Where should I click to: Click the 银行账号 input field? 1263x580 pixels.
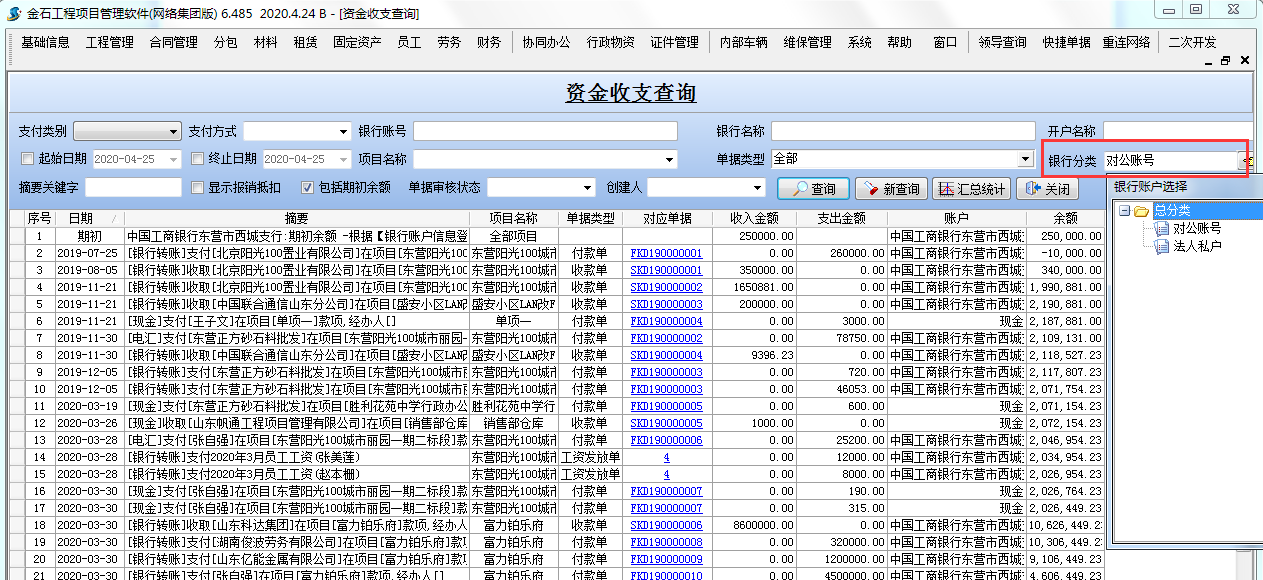tap(545, 130)
